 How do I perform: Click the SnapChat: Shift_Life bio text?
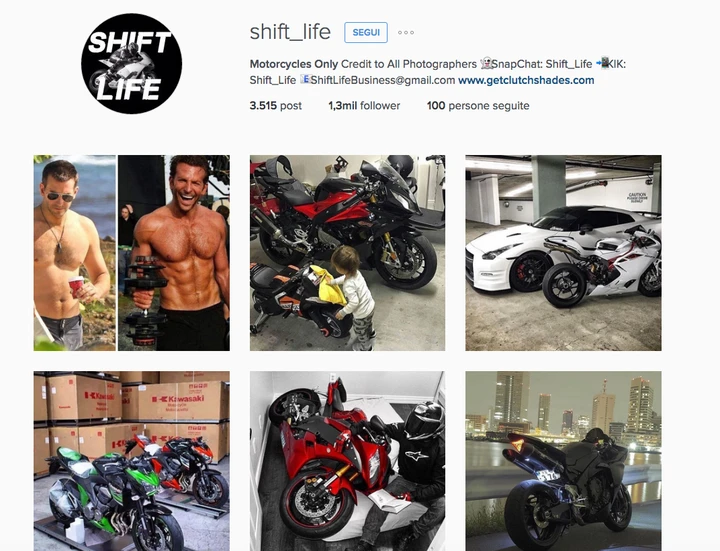542,64
